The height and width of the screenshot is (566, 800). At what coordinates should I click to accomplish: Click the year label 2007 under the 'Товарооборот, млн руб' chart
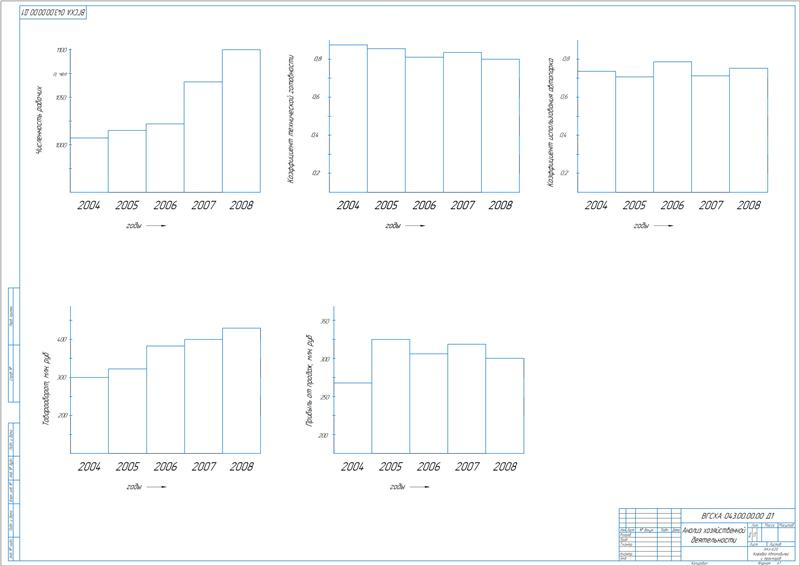point(204,466)
